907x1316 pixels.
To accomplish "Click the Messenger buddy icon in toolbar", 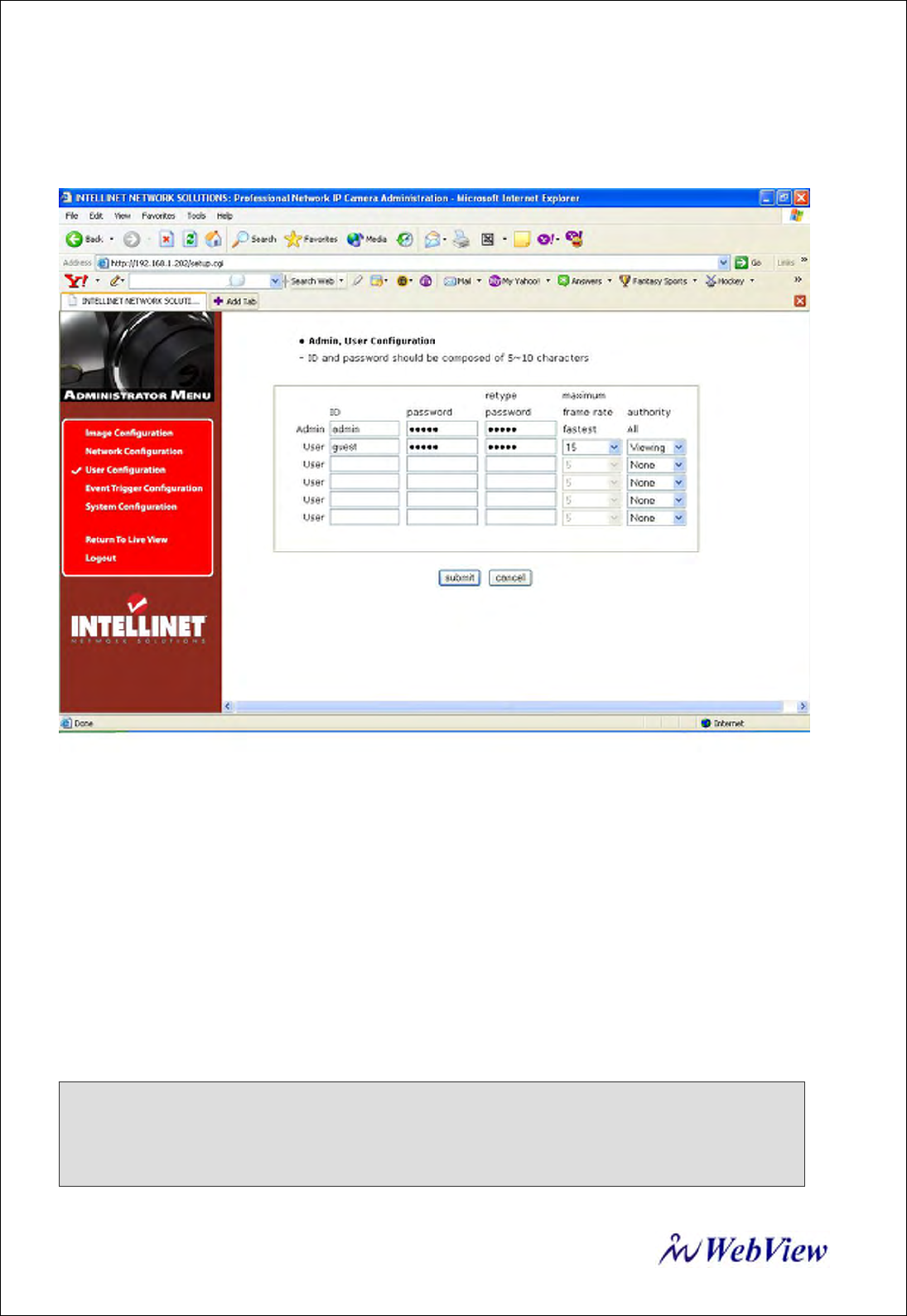I will (x=575, y=239).
